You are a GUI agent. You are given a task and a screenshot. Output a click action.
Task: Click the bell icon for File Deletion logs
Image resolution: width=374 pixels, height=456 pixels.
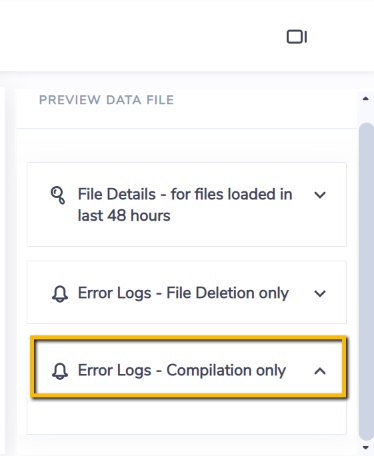coord(60,294)
